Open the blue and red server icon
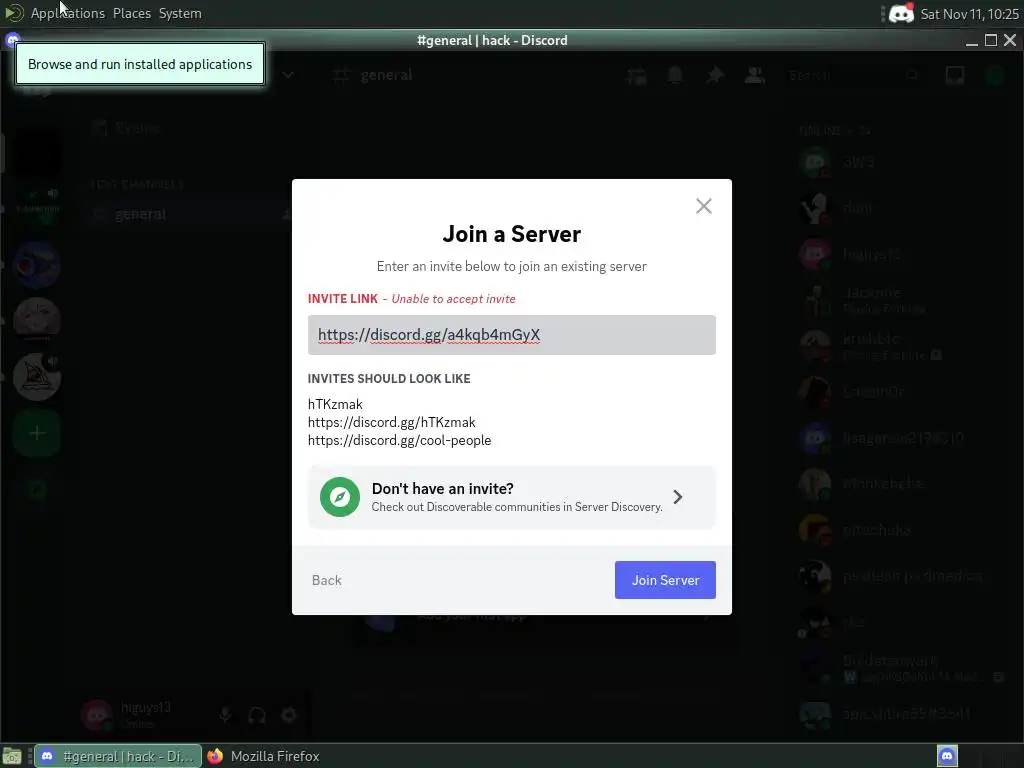The height and width of the screenshot is (768, 1024). (37, 265)
